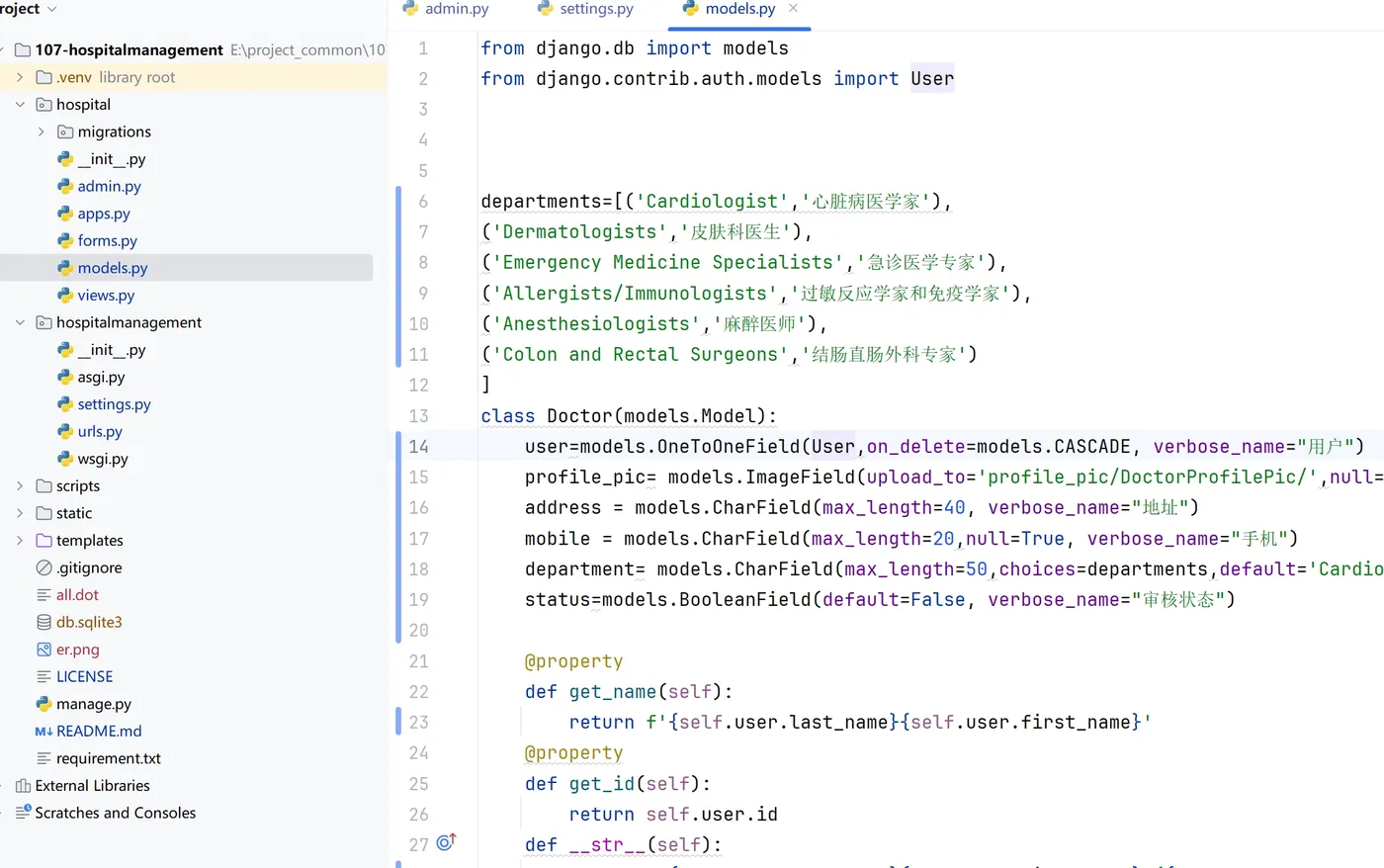The height and width of the screenshot is (868, 1384).
Task: Click 'Cardiologist' string on line 6
Action: click(712, 202)
